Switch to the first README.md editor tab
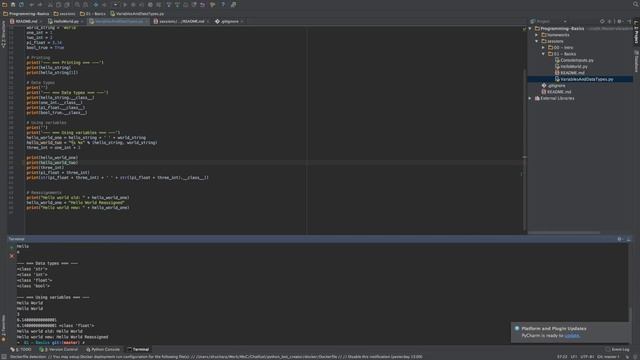This screenshot has height=360, width=640. (x=26, y=21)
